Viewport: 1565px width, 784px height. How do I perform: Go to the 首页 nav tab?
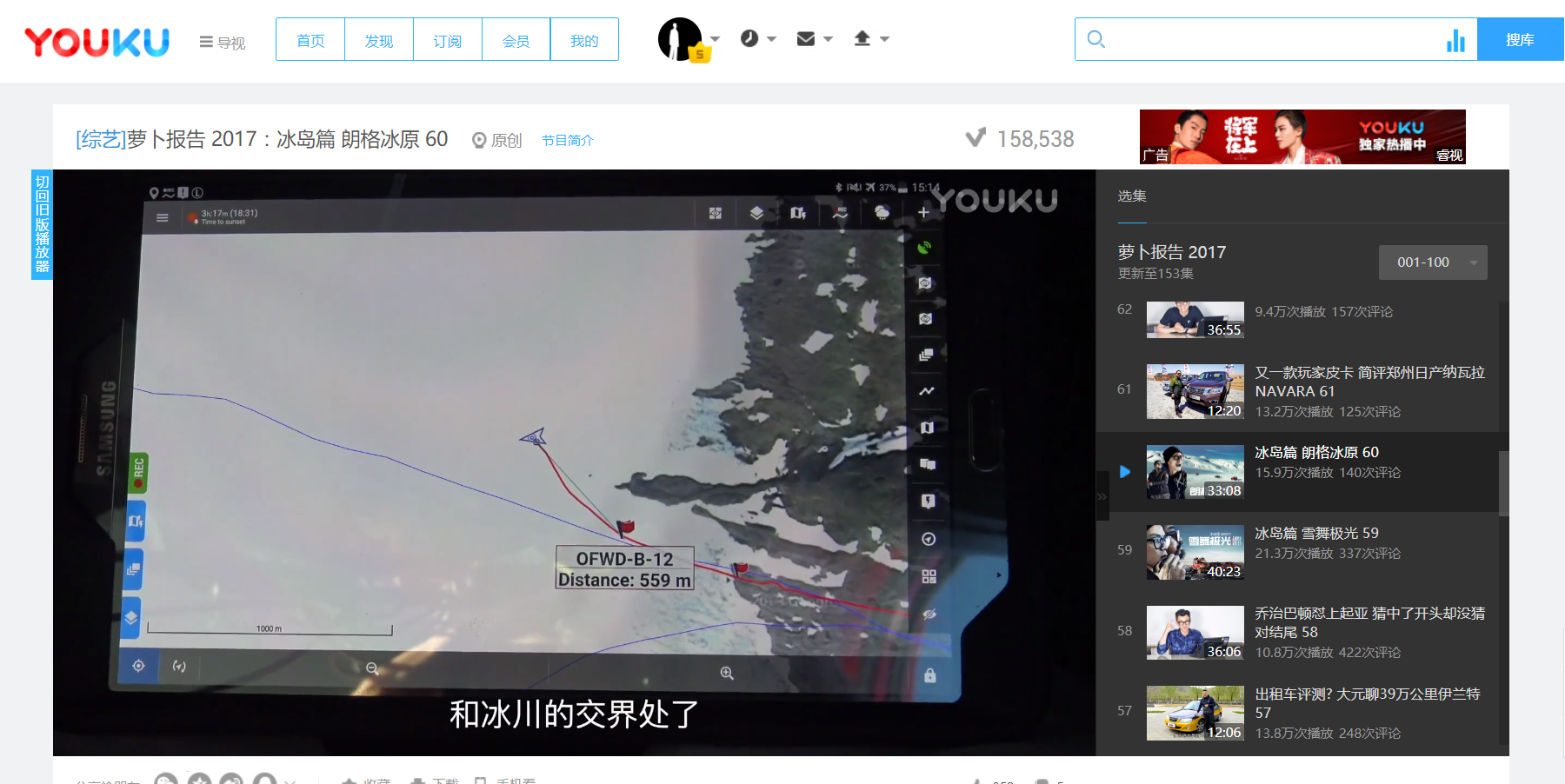(x=310, y=40)
